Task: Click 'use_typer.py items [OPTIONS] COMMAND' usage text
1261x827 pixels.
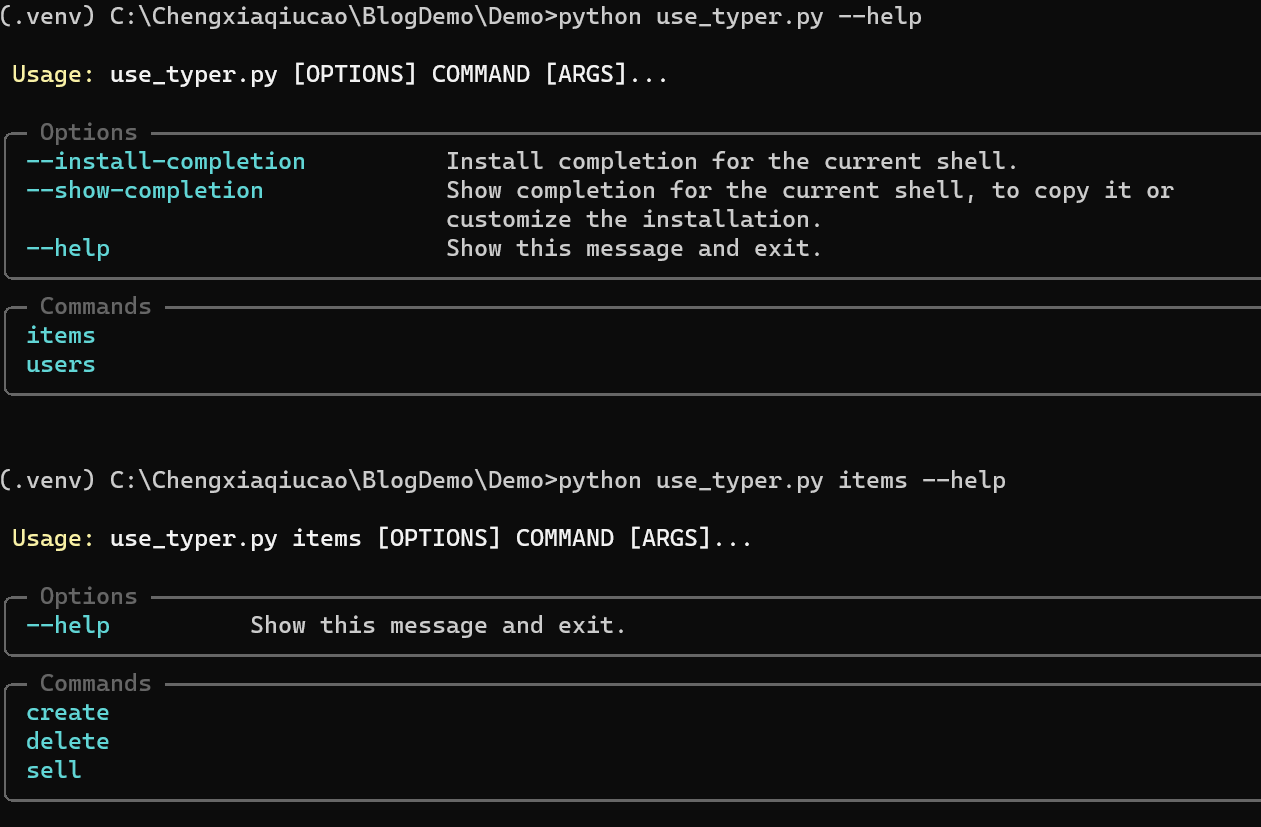Action: (x=362, y=538)
